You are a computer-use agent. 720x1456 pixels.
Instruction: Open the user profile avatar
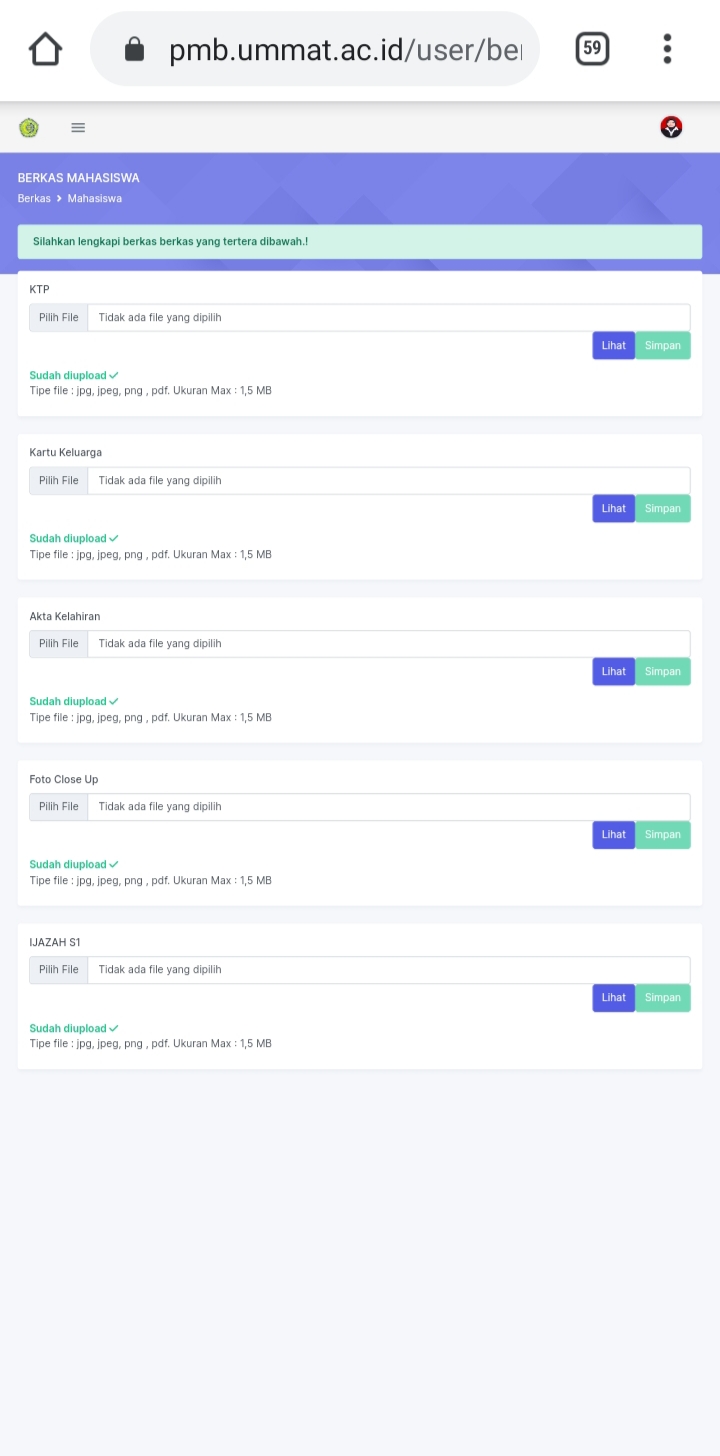click(671, 127)
